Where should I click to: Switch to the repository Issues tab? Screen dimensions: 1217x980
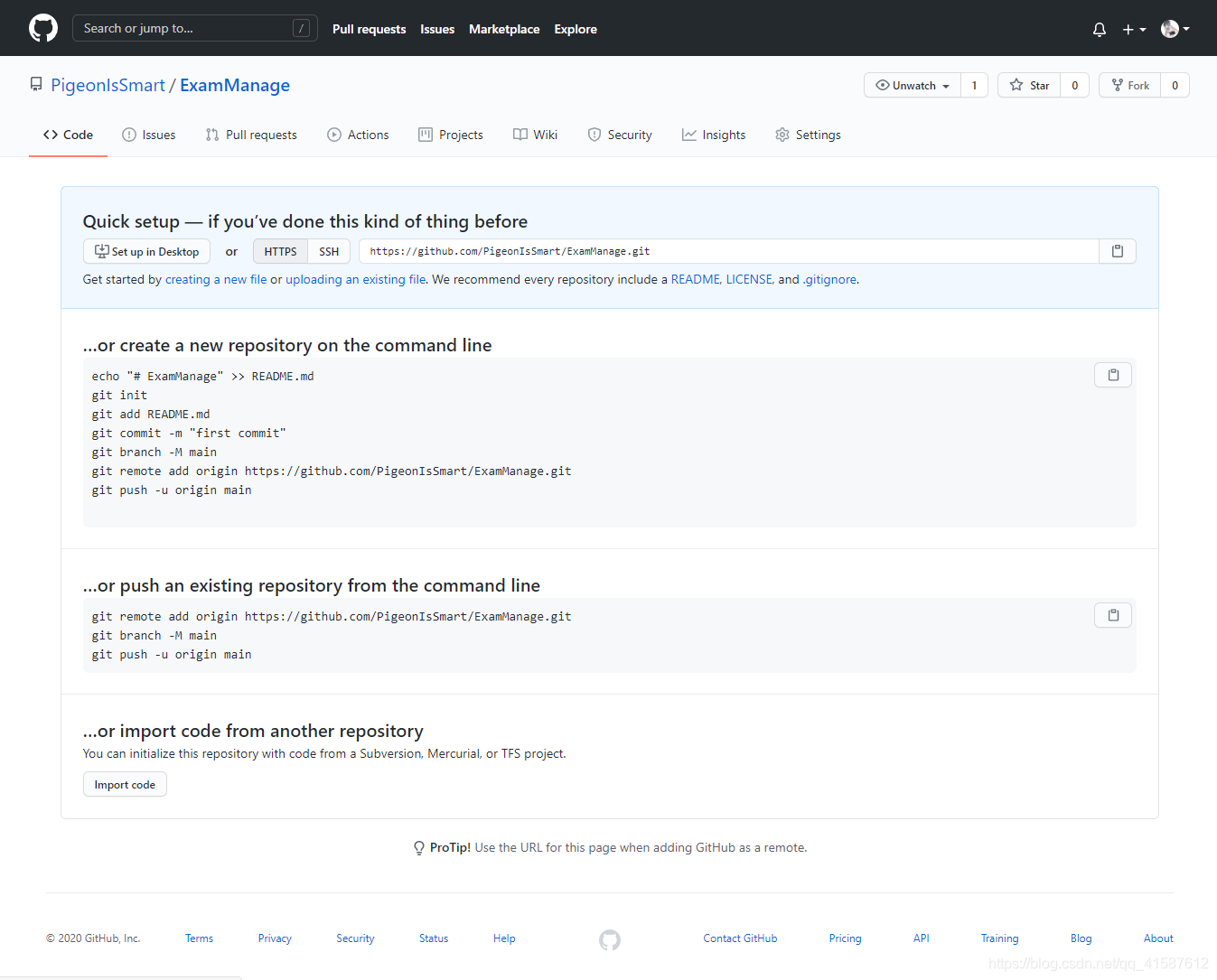click(x=149, y=135)
